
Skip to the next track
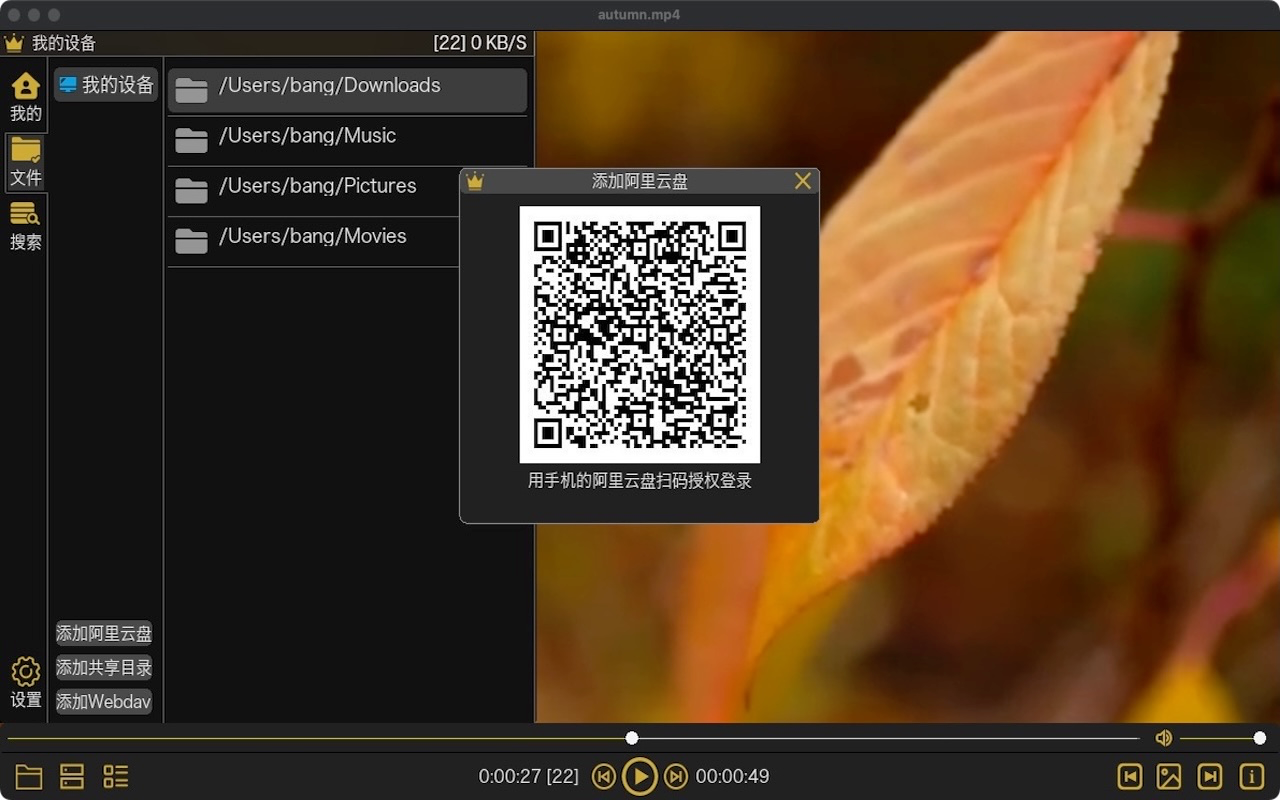tap(676, 776)
